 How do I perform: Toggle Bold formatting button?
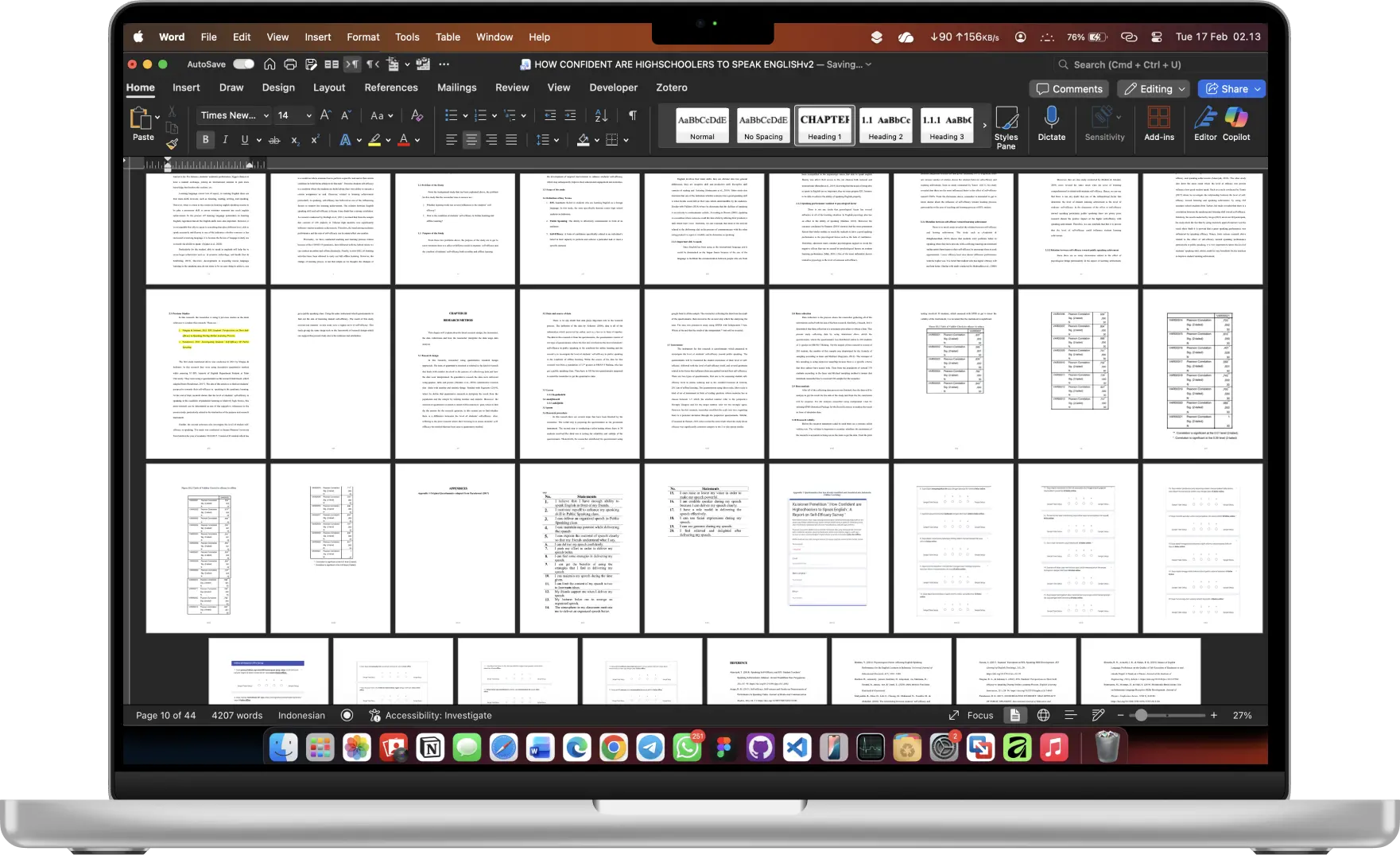coord(205,140)
